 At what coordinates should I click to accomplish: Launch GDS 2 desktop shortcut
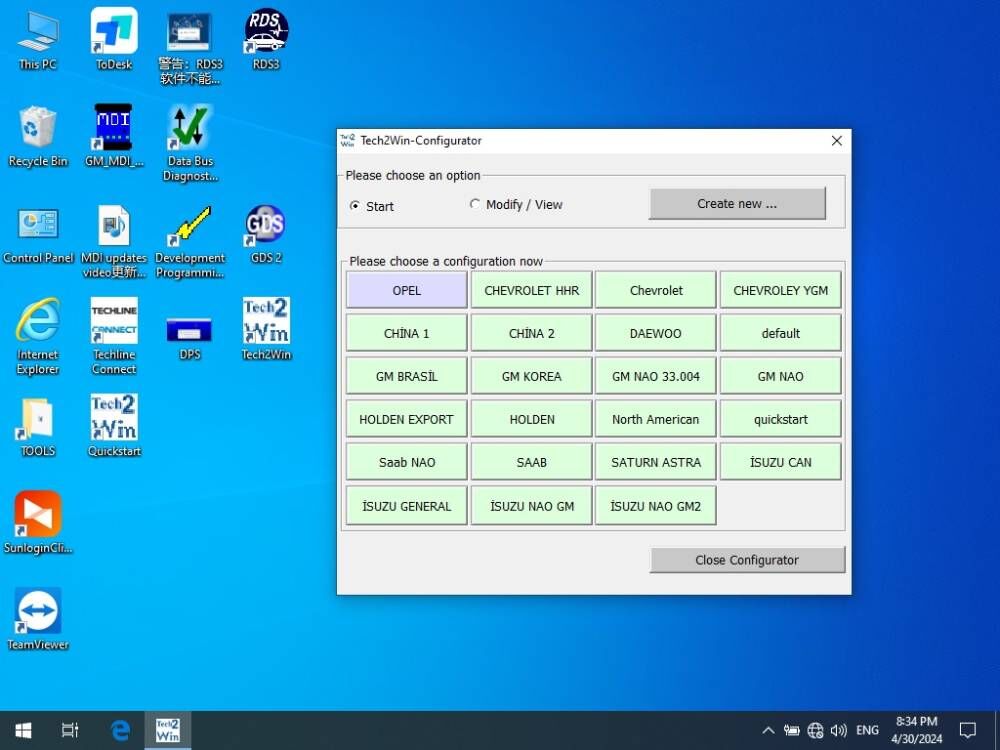pyautogui.click(x=266, y=233)
